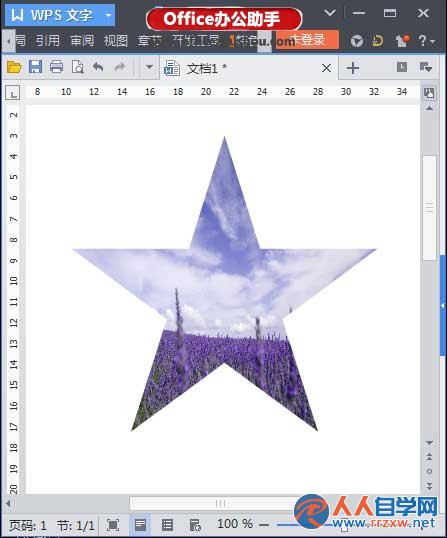Save the document with the floppy icon
Image resolution: width=447 pixels, height=538 pixels.
coord(35,67)
